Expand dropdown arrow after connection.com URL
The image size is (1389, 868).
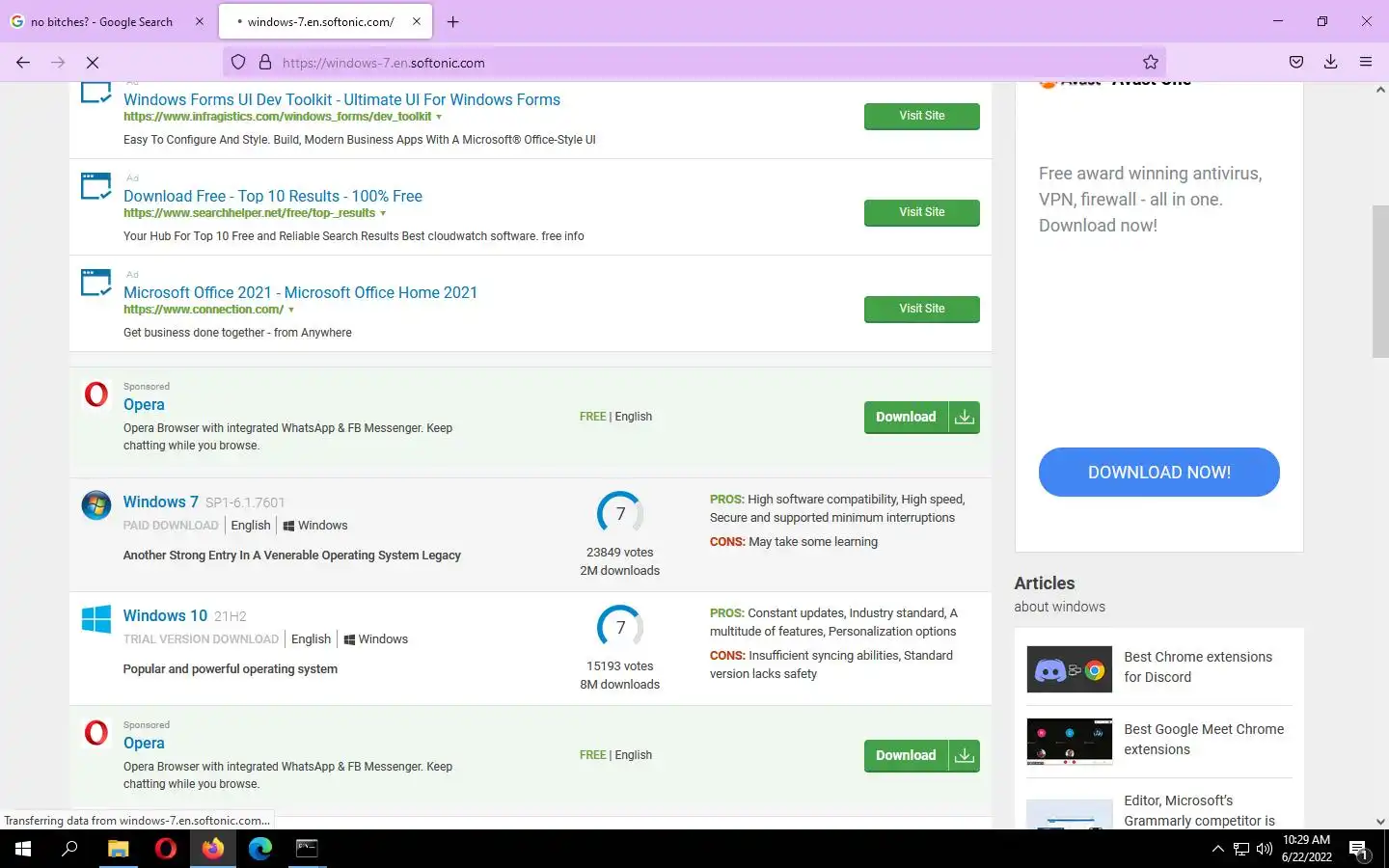click(291, 310)
